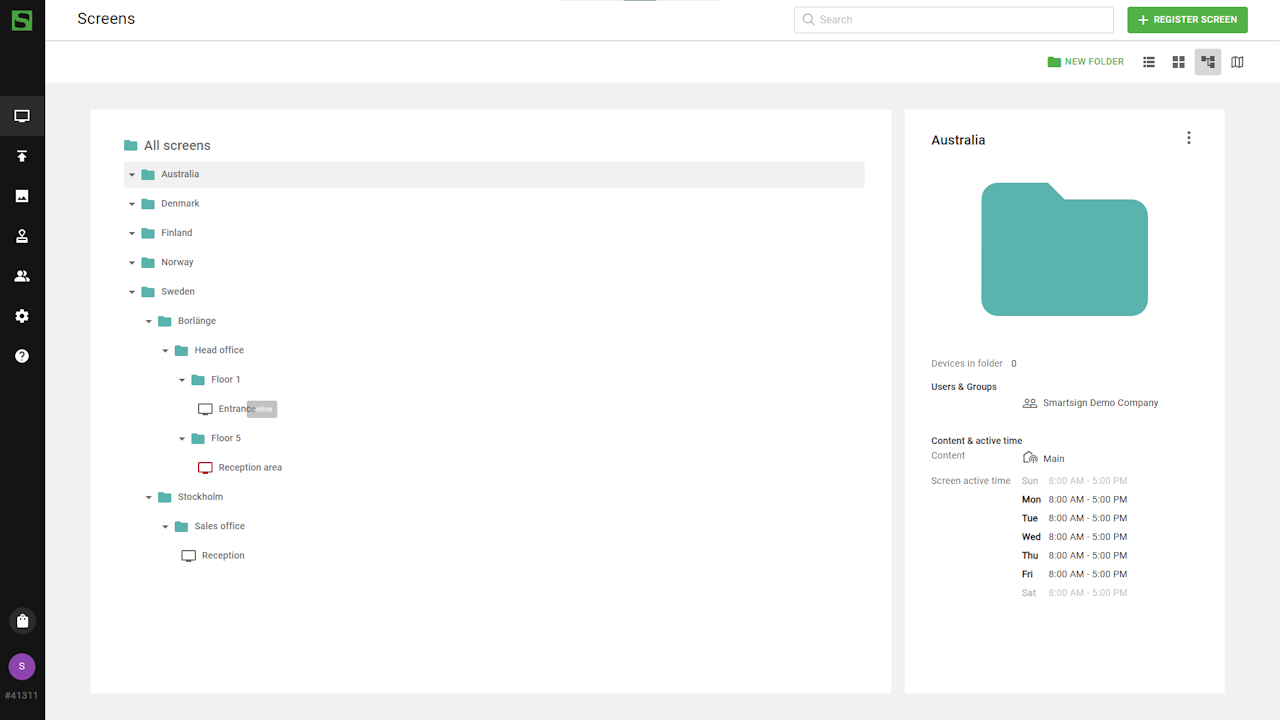Select the Denmark folder row
This screenshot has height=720, width=1280.
tap(494, 204)
